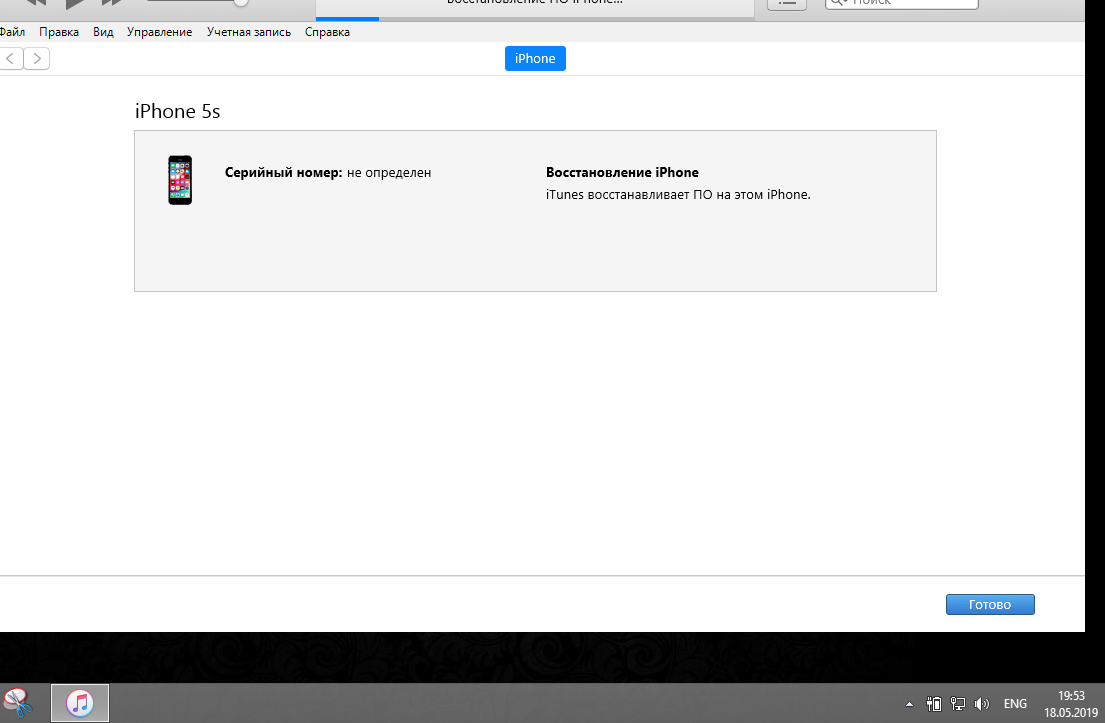Image resolution: width=1105 pixels, height=723 pixels.
Task: Click the Поиск search field
Action: (901, 4)
